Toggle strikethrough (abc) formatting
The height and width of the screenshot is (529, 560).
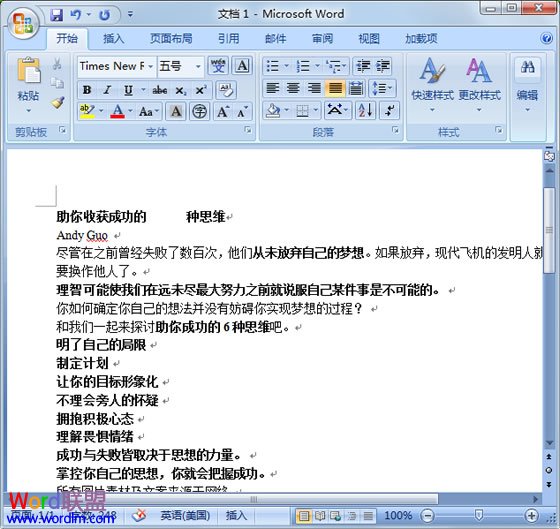click(x=159, y=90)
